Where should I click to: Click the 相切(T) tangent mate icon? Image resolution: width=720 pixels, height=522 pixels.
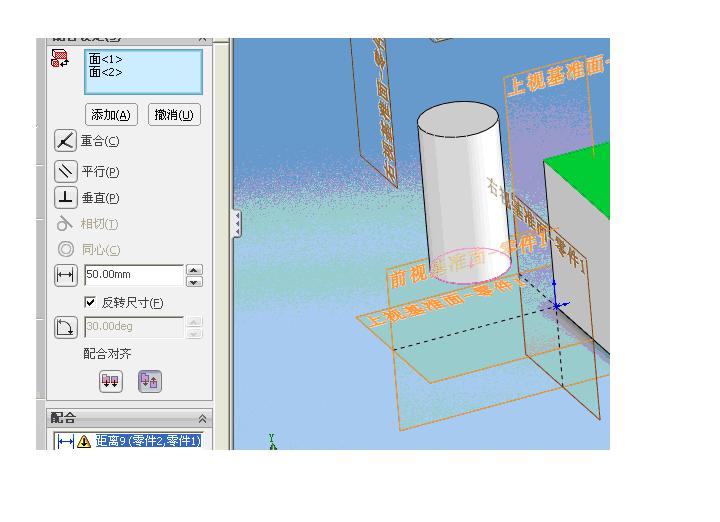click(x=65, y=224)
